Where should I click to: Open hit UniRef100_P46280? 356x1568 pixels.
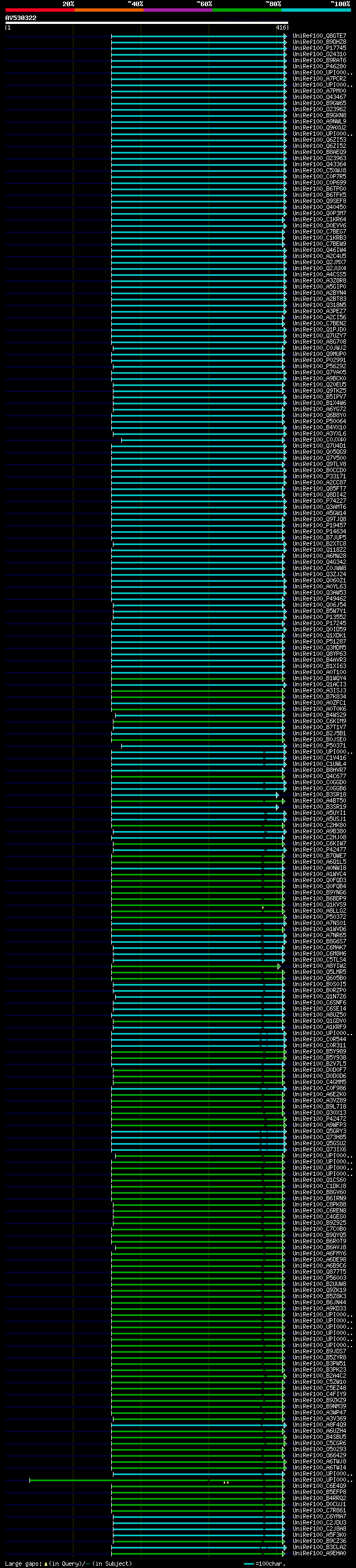pyautogui.click(x=319, y=66)
